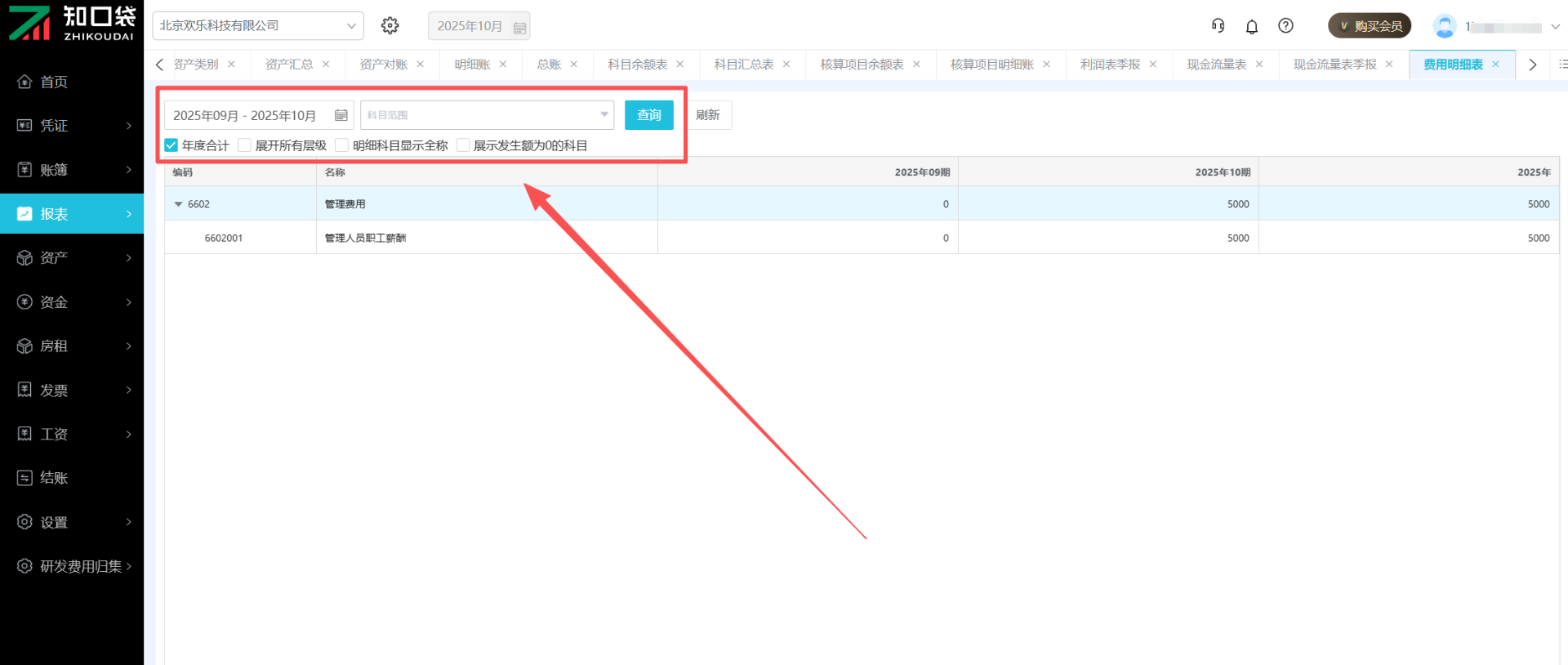This screenshot has width=1568, height=665.
Task: Enable 展开所有层级 checkbox
Action: coord(245,145)
